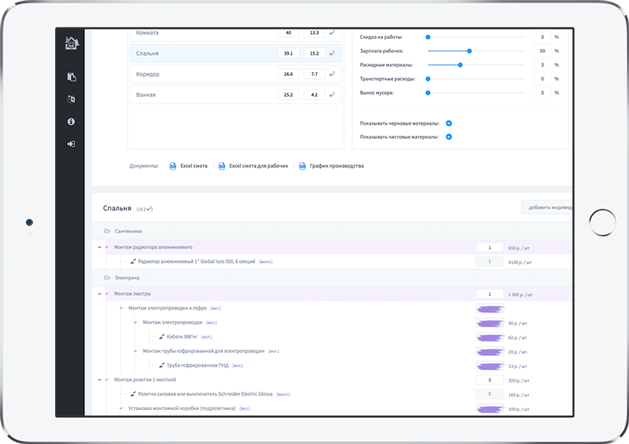The width and height of the screenshot is (629, 444).
Task: Remove Монтаж люстры with red minus
Action: (99, 294)
